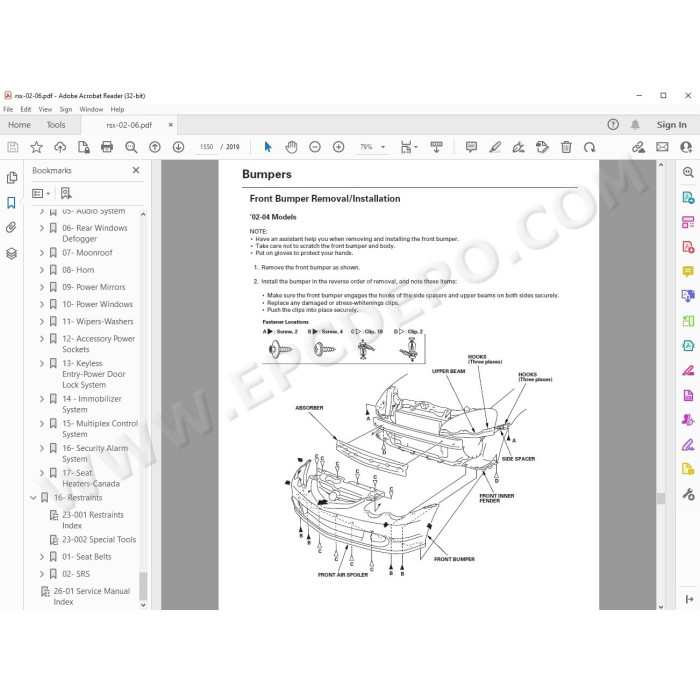Viewport: 700px width, 700px height.
Task: Expand the 07- Moonroof bookmark
Action: click(x=42, y=253)
